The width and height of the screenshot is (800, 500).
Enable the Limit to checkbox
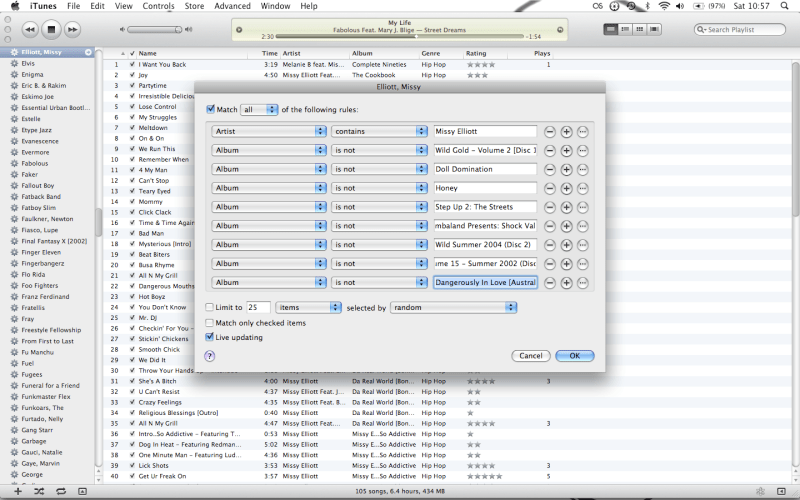click(209, 308)
